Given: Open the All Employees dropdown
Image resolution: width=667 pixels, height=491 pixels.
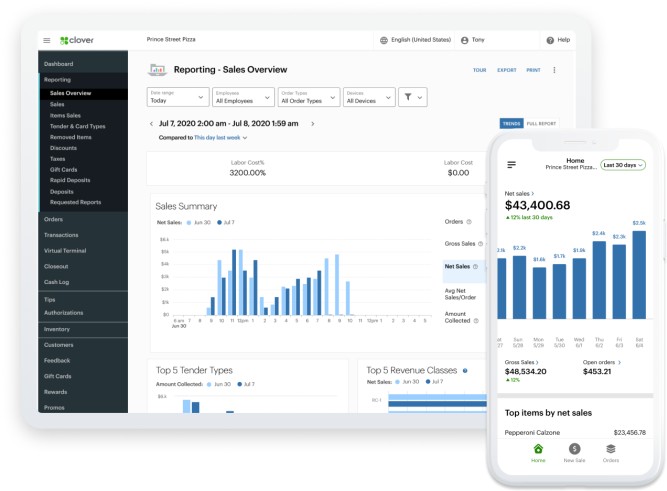Looking at the screenshot, I should tap(243, 97).
